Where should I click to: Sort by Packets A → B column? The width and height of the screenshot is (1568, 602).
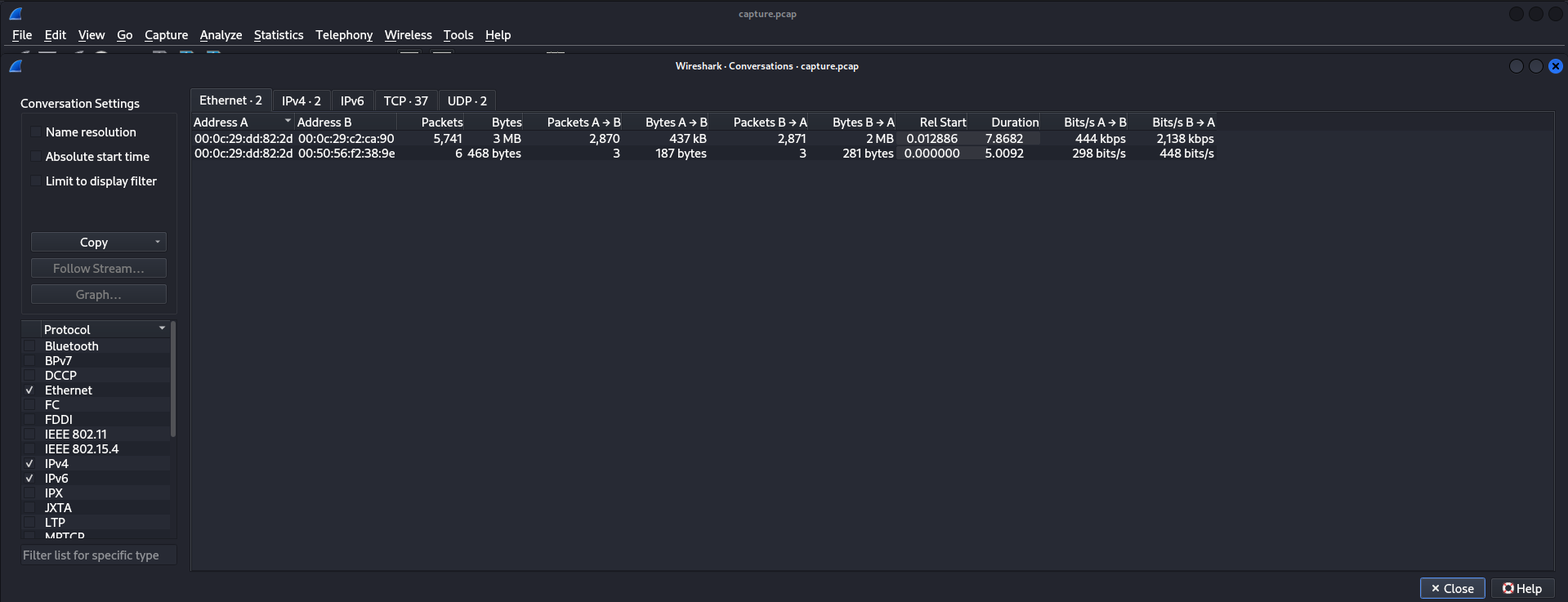tap(573, 122)
